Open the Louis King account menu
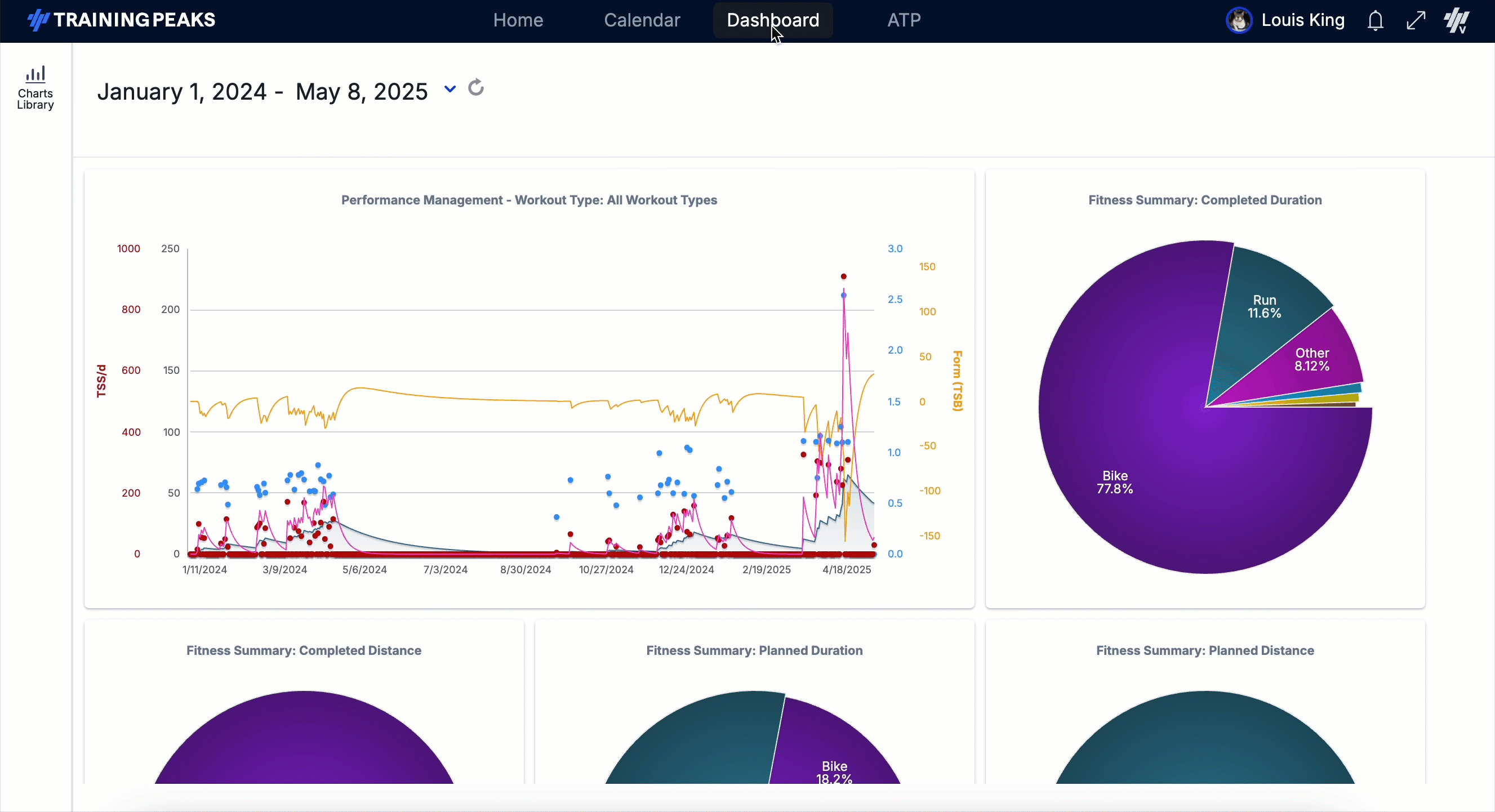This screenshot has height=812, width=1495. click(x=1302, y=20)
